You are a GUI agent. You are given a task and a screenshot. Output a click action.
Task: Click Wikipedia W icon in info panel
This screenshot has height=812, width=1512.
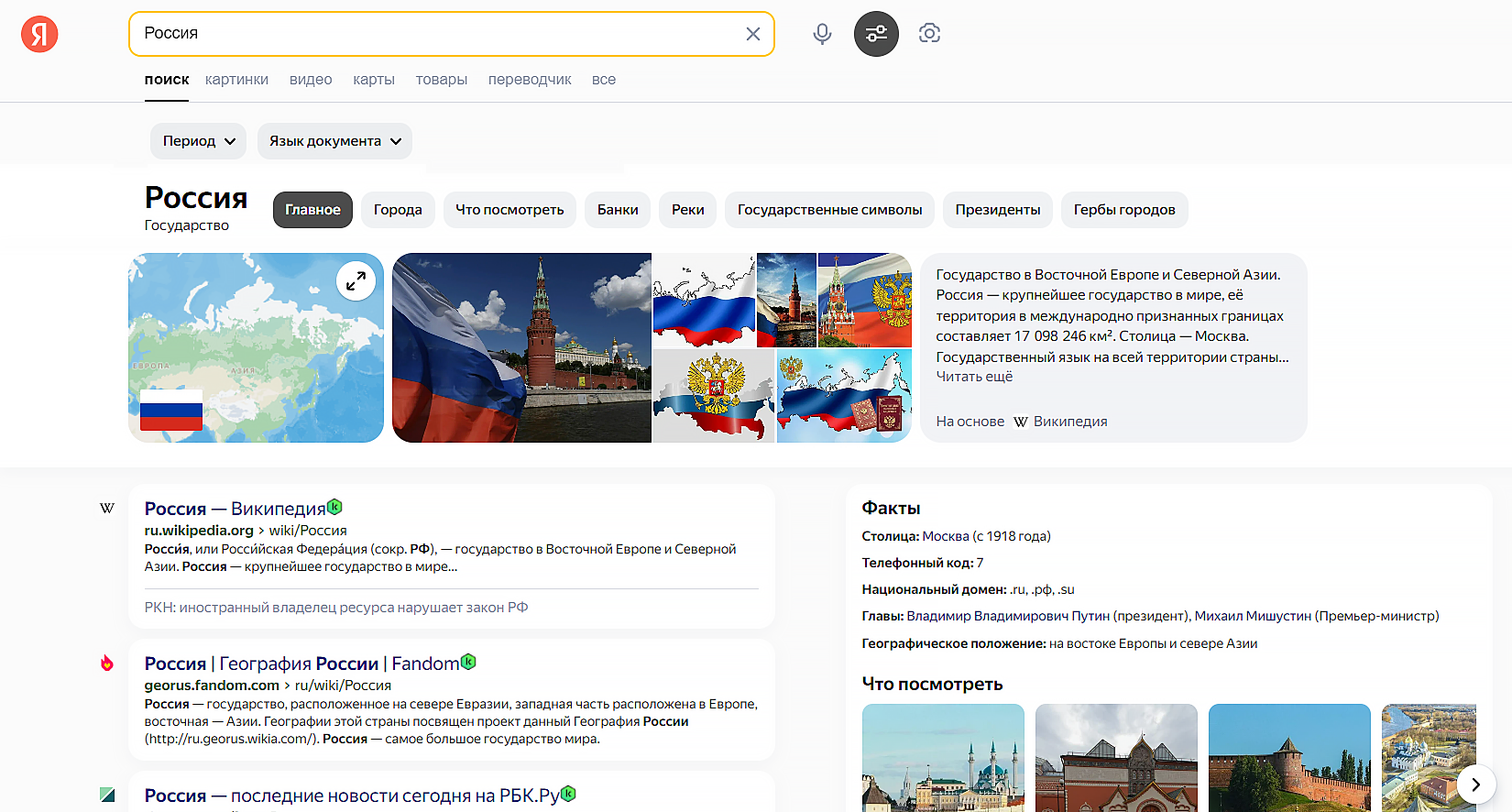click(1020, 422)
